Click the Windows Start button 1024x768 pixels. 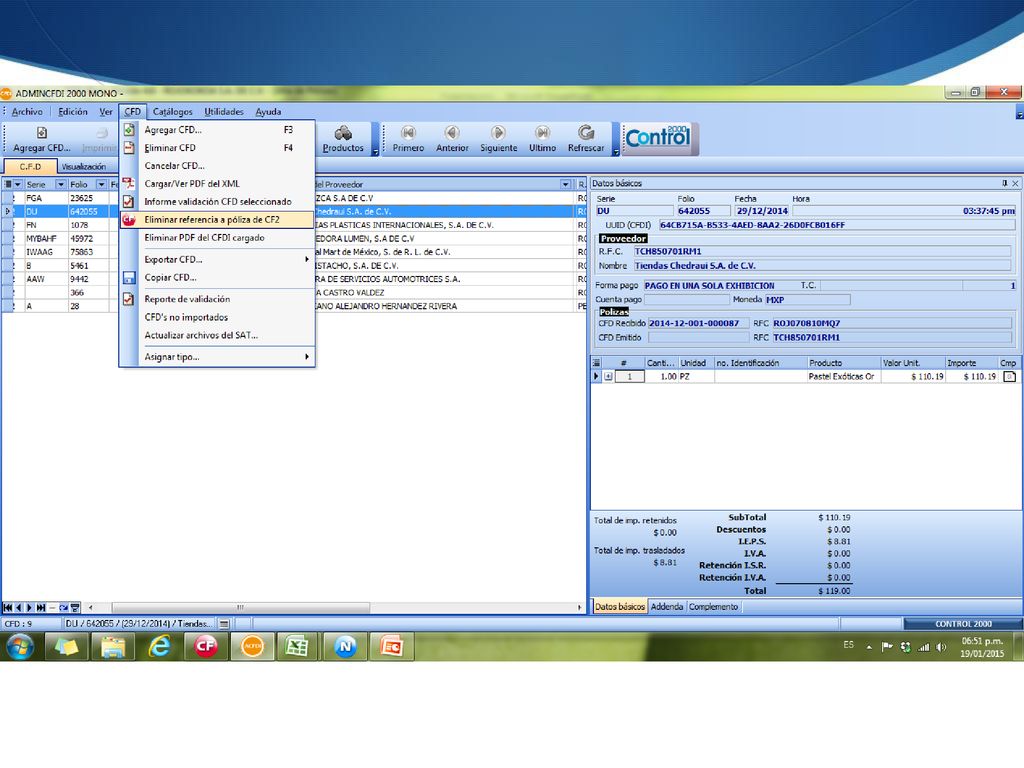pyautogui.click(x=20, y=647)
